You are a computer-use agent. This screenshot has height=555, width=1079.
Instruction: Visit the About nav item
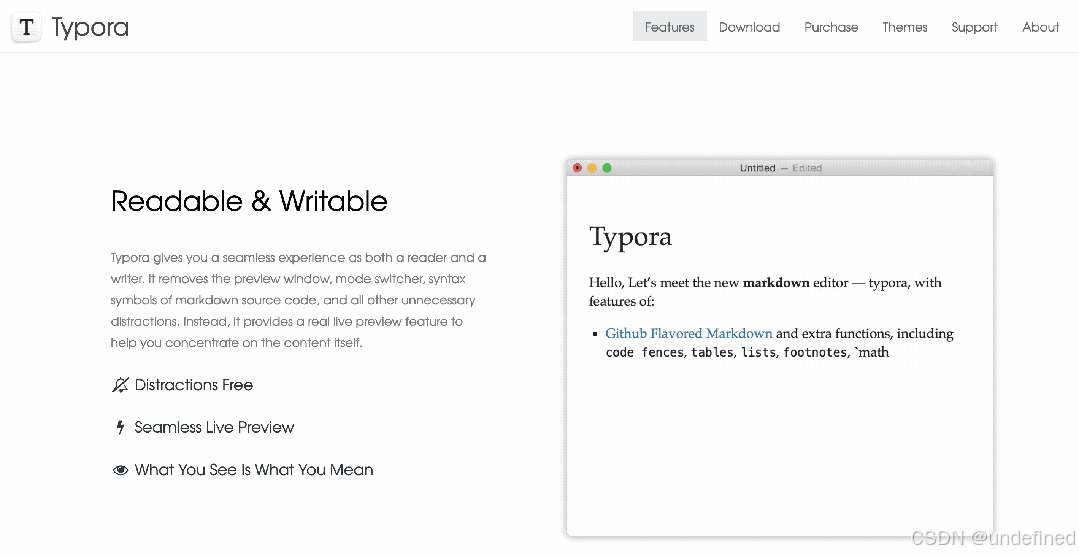(1040, 27)
